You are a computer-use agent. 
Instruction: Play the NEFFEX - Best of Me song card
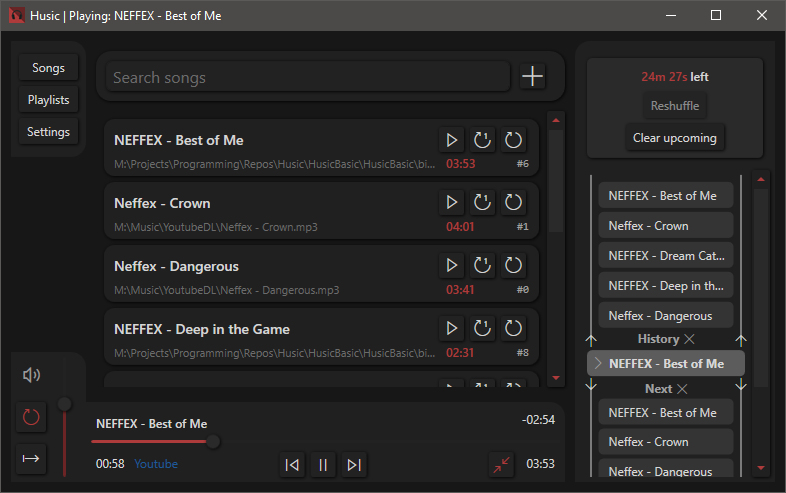(x=451, y=140)
